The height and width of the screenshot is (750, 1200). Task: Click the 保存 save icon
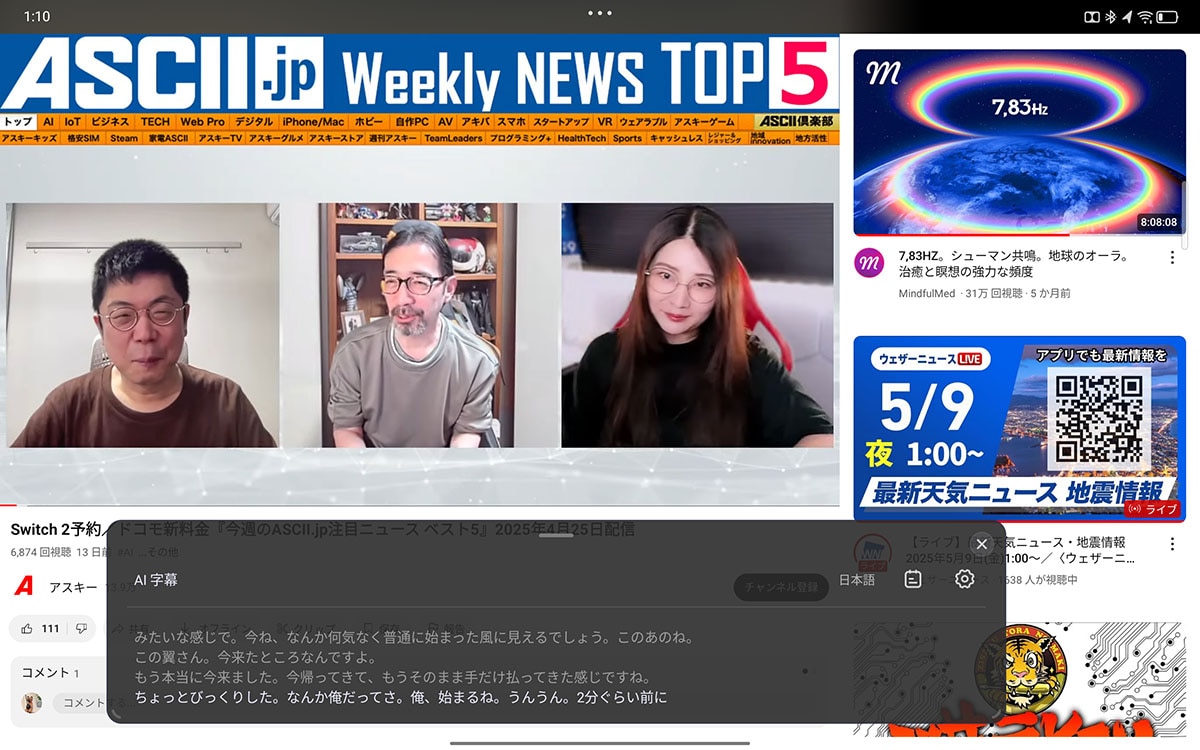378,627
